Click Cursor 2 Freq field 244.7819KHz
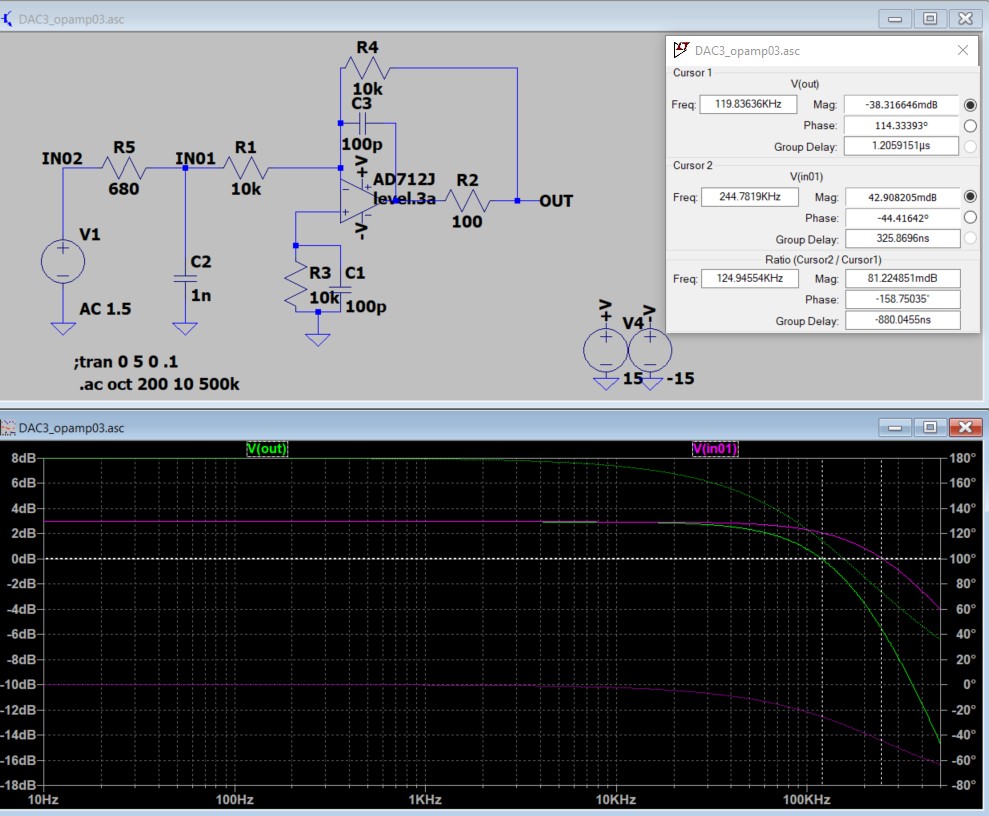Screen dimensions: 989x816 [749, 197]
